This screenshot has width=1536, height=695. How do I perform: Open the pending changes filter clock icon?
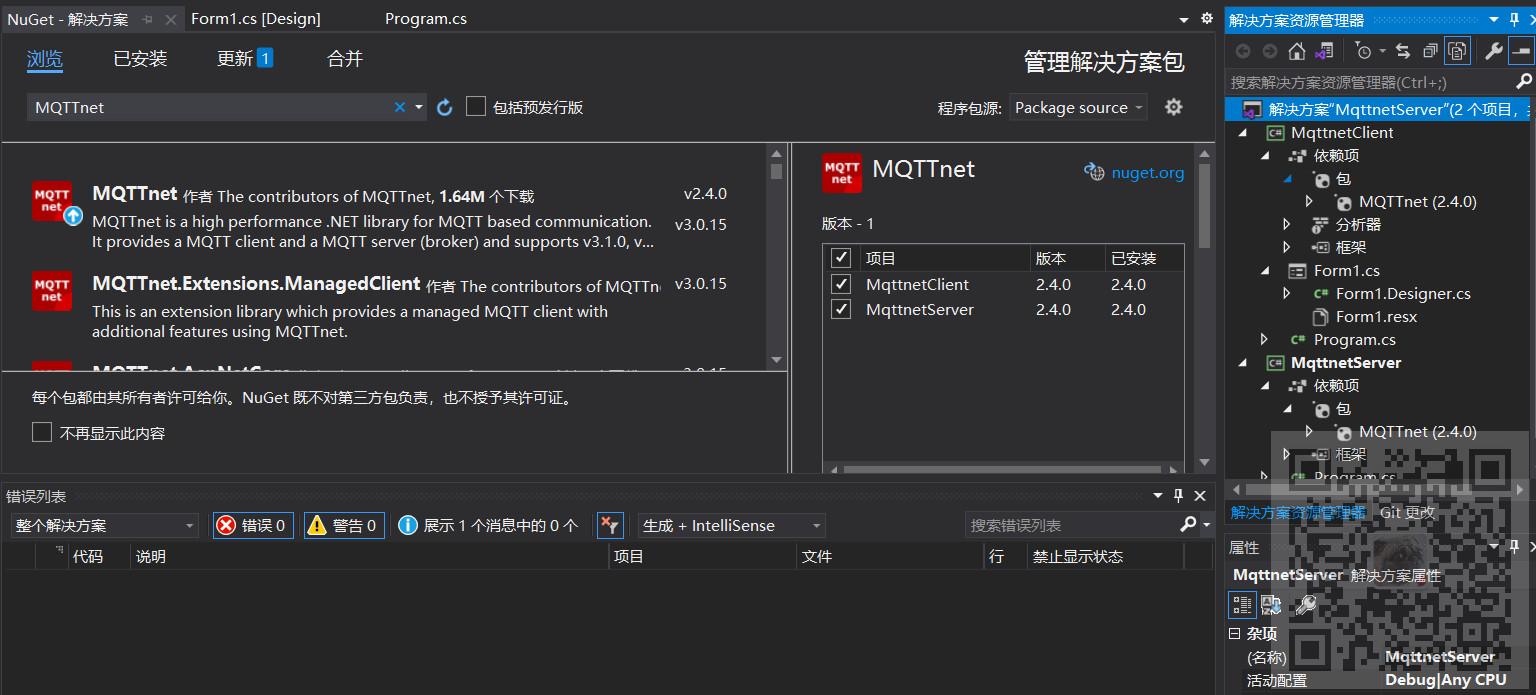(1363, 51)
